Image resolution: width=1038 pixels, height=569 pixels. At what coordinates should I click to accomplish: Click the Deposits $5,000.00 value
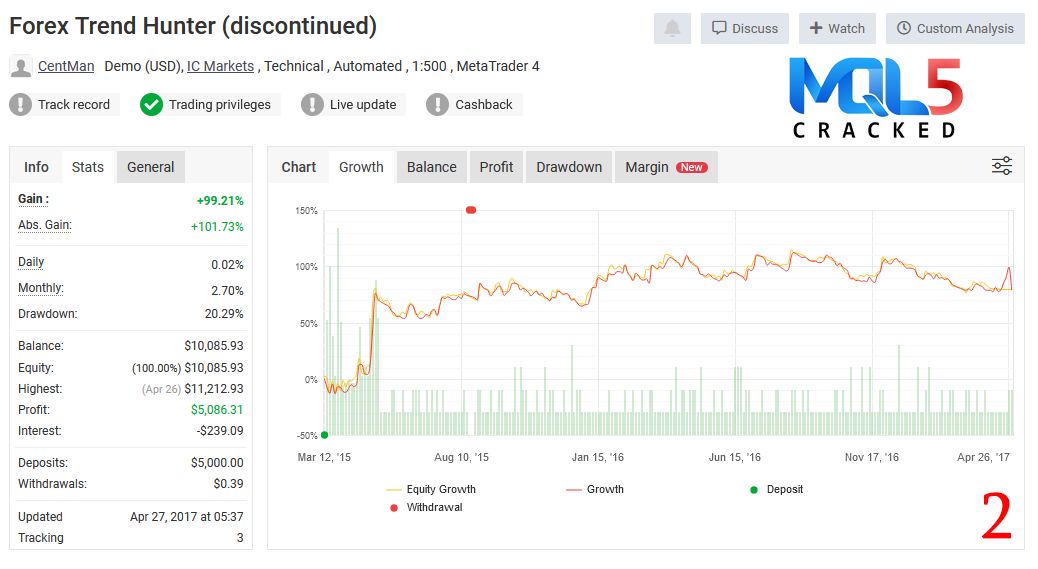click(x=217, y=462)
